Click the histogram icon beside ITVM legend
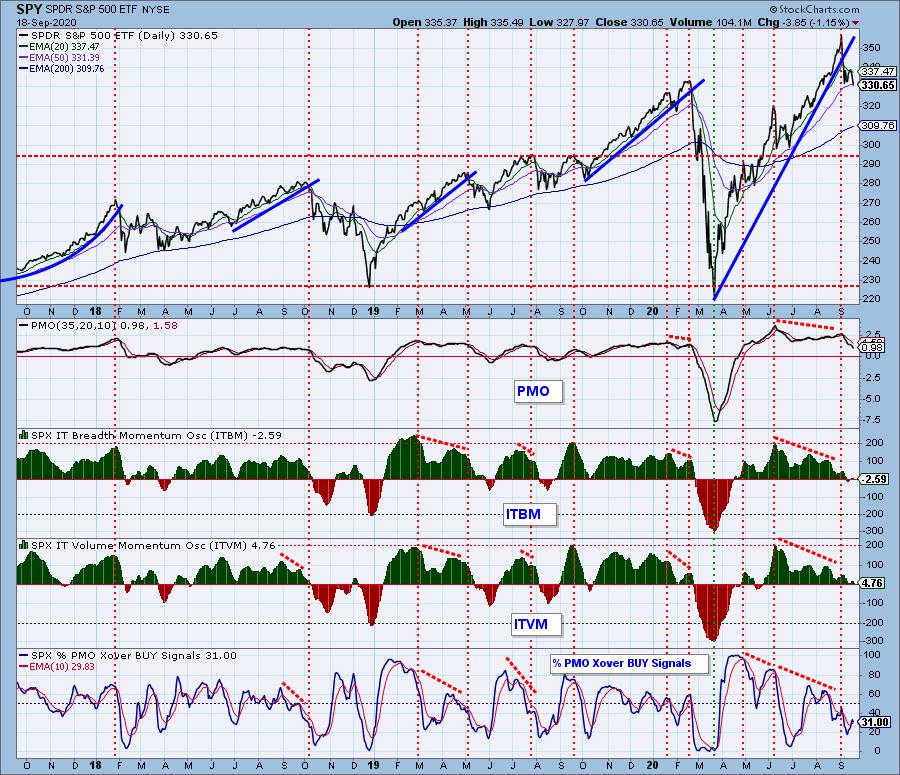This screenshot has width=900, height=775. click(x=24, y=545)
